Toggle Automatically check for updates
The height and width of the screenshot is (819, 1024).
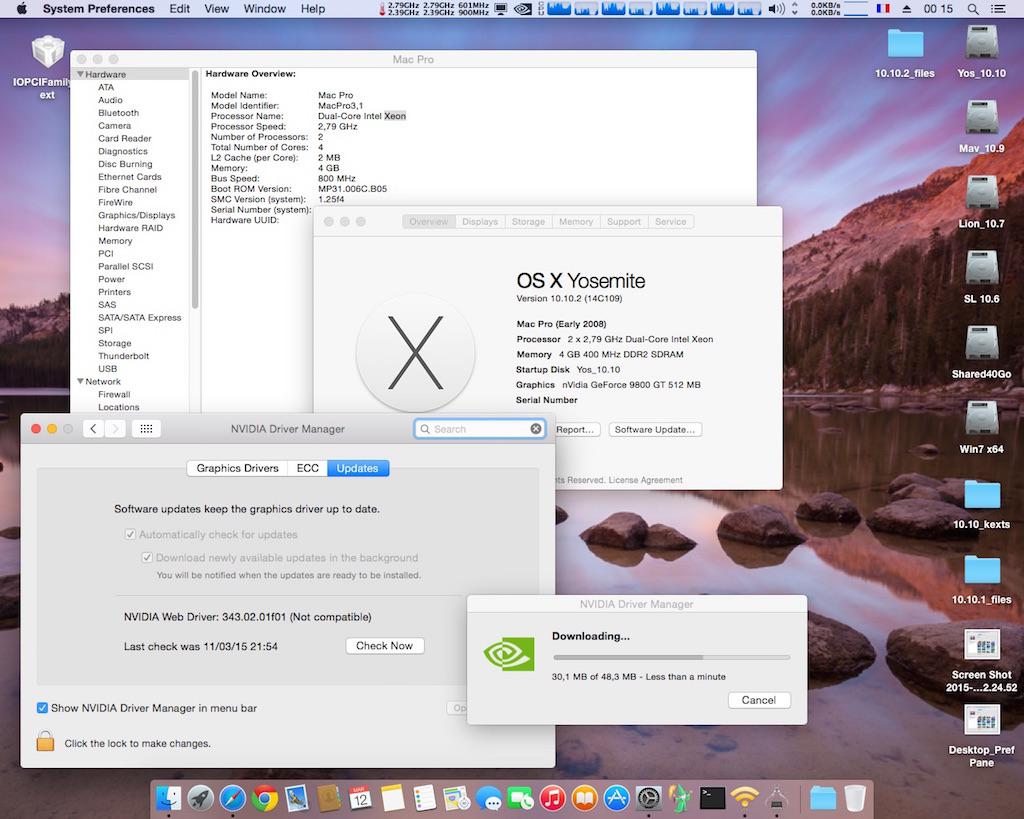pyautogui.click(x=130, y=535)
